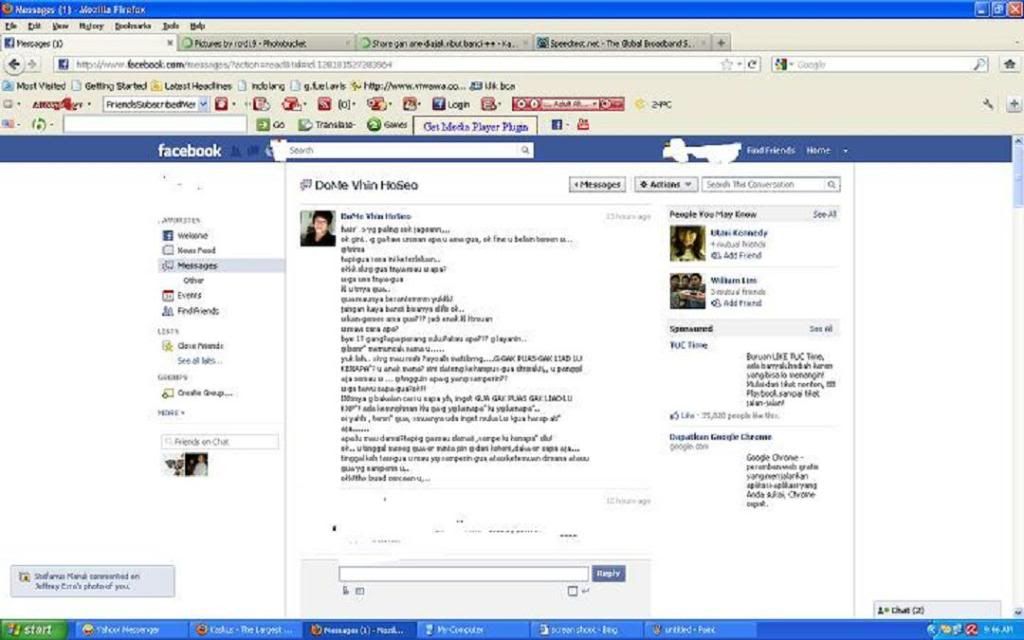Viewport: 1024px width, 640px height.
Task: Toggle the press-enter-to-send checkbox
Action: coord(573,591)
